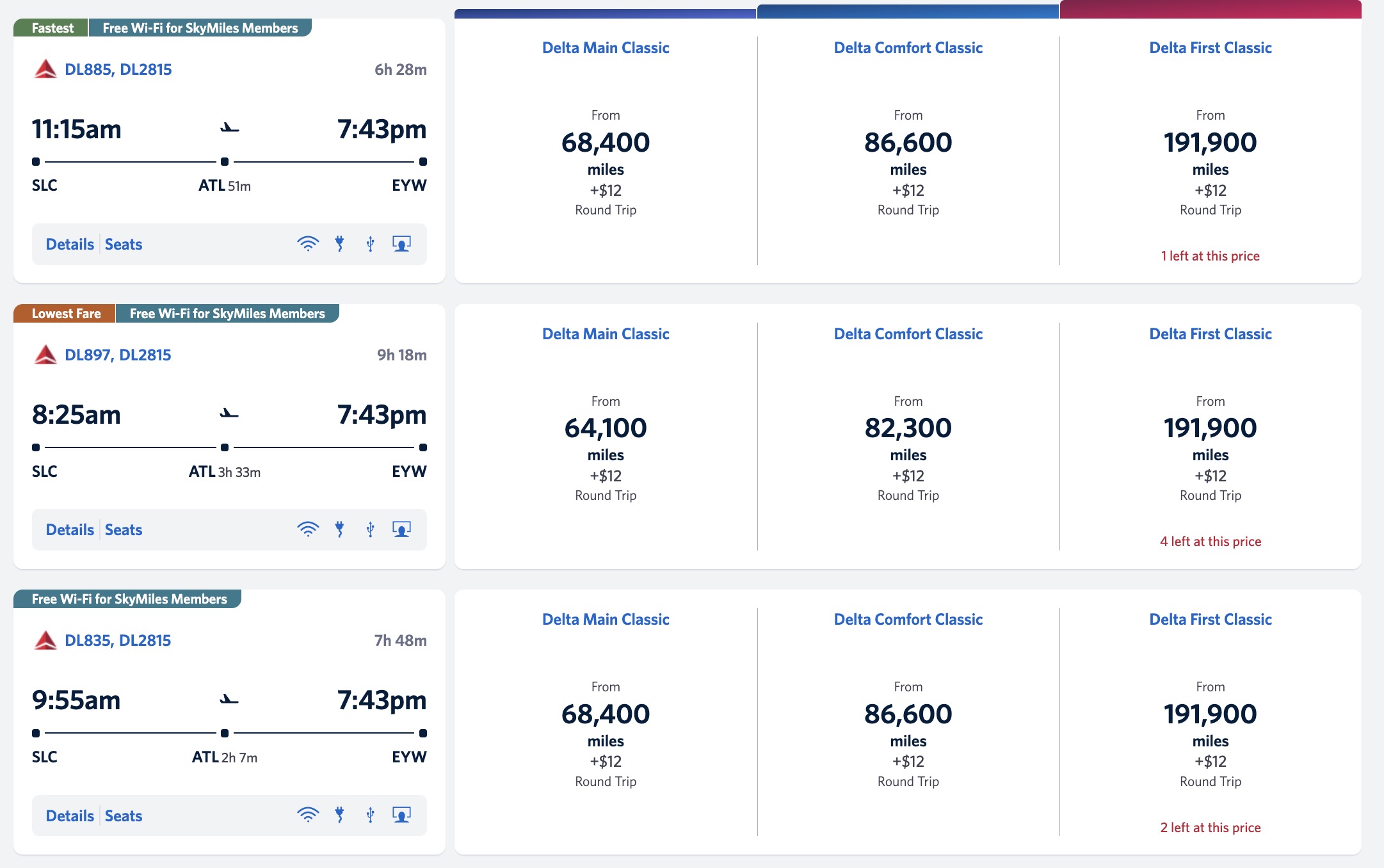Click the Lowest Fare badge
The height and width of the screenshot is (868, 1384).
coord(65,313)
